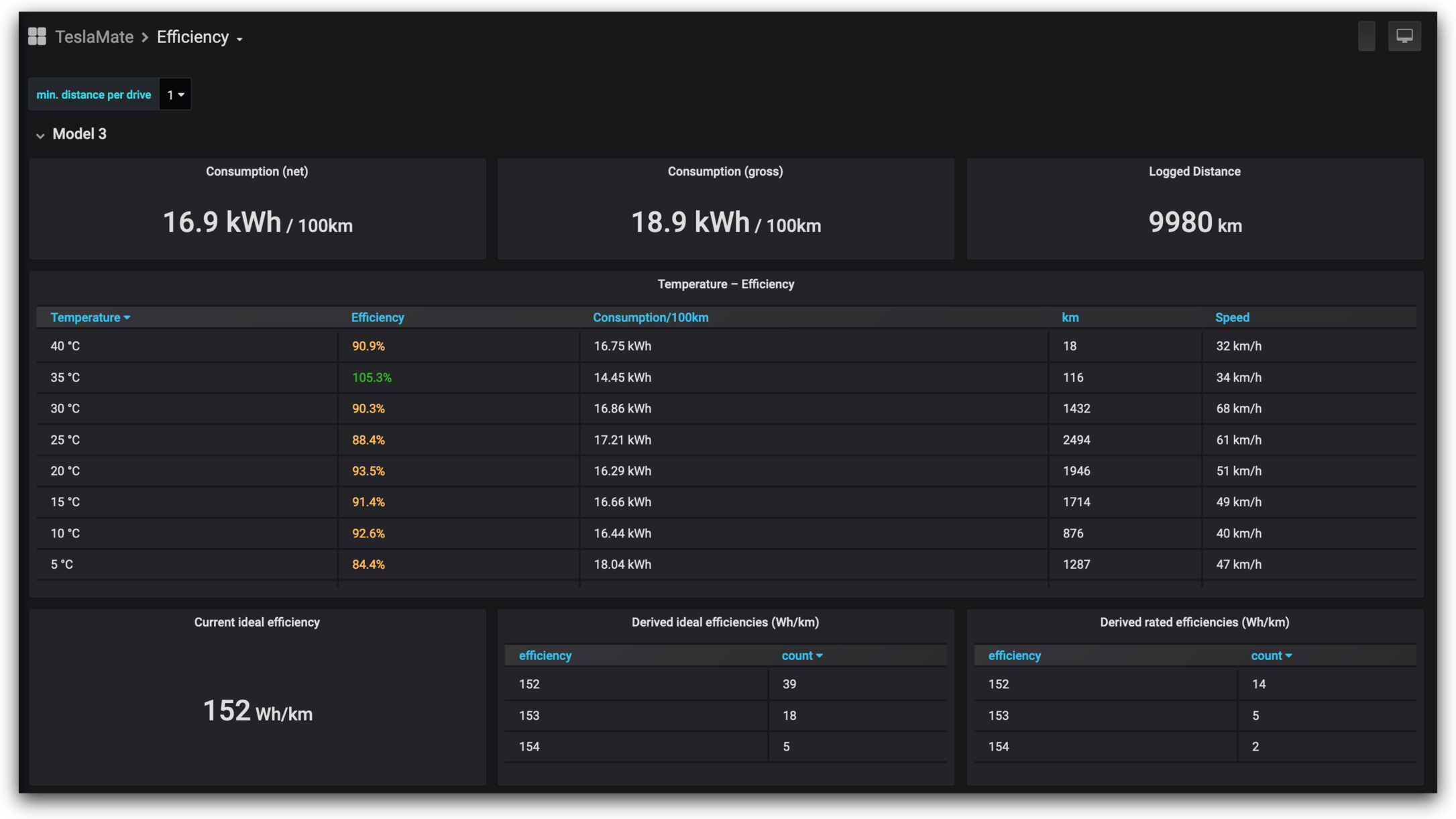The image size is (1456, 819).
Task: Click count sort arrow in Derived ideal efficiencies
Action: click(x=819, y=656)
